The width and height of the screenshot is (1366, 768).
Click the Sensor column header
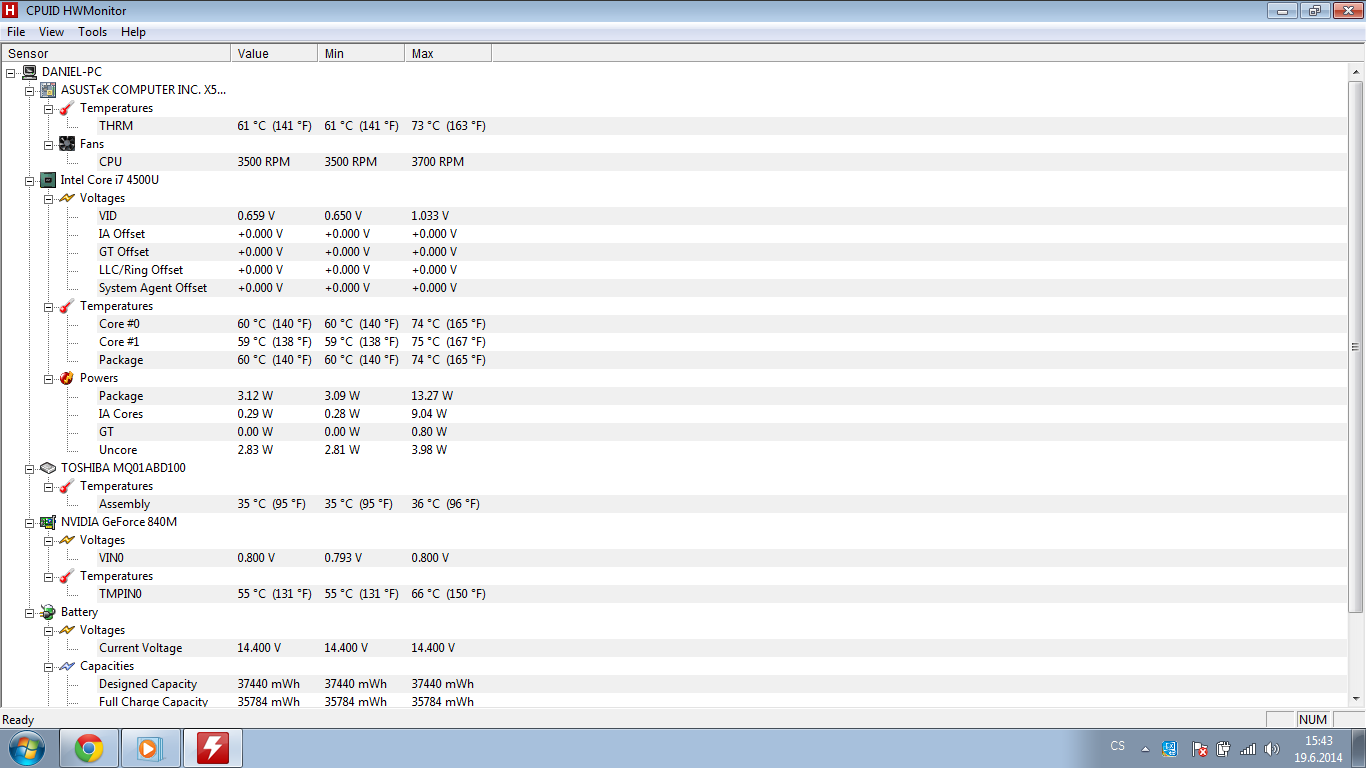pos(116,54)
